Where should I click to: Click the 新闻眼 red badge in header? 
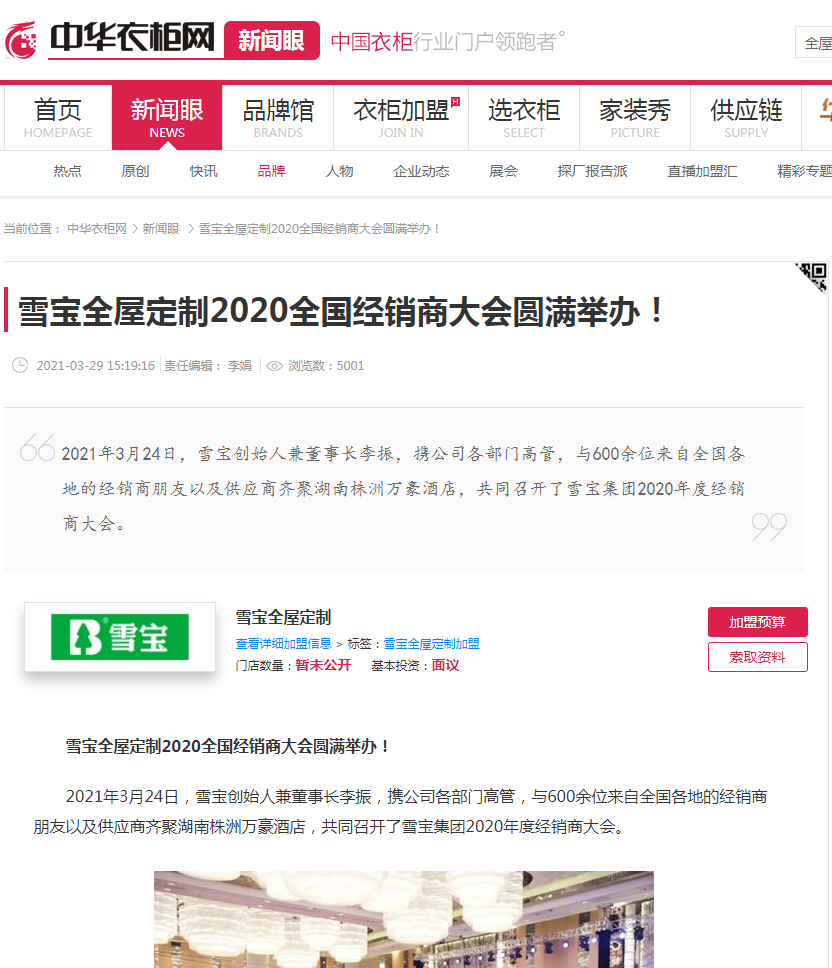[272, 41]
